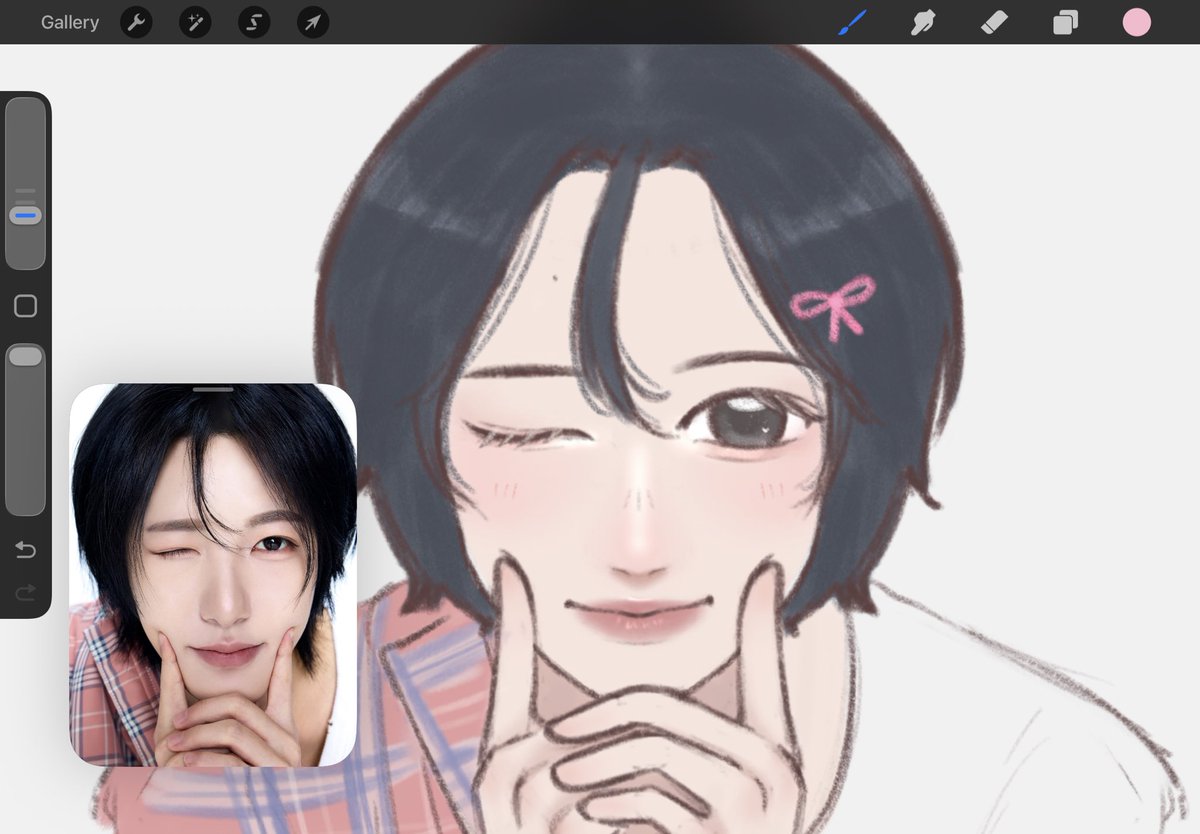Adjust the brush size slider
The width and height of the screenshot is (1200, 834).
(25, 183)
